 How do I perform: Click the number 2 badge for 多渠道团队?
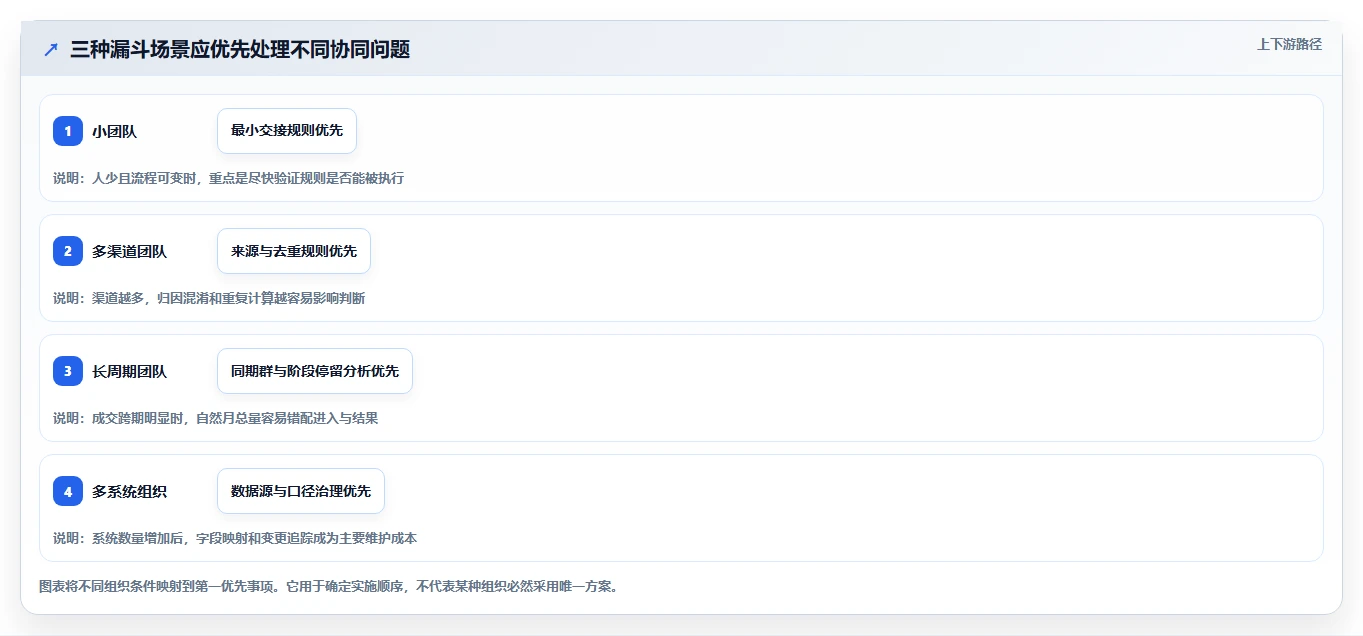tap(68, 251)
